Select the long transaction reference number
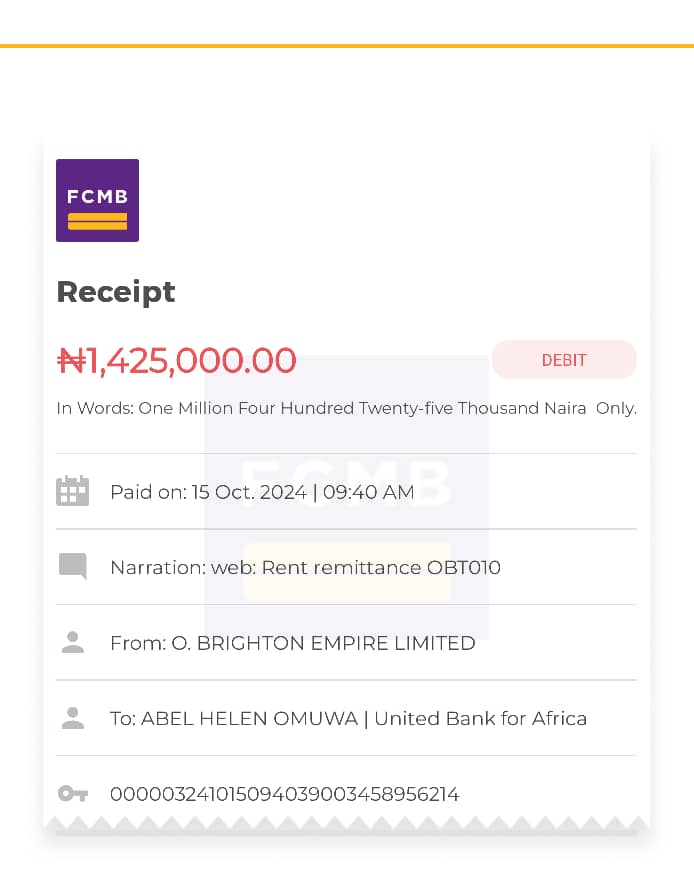The width and height of the screenshot is (694, 871). [x=284, y=794]
